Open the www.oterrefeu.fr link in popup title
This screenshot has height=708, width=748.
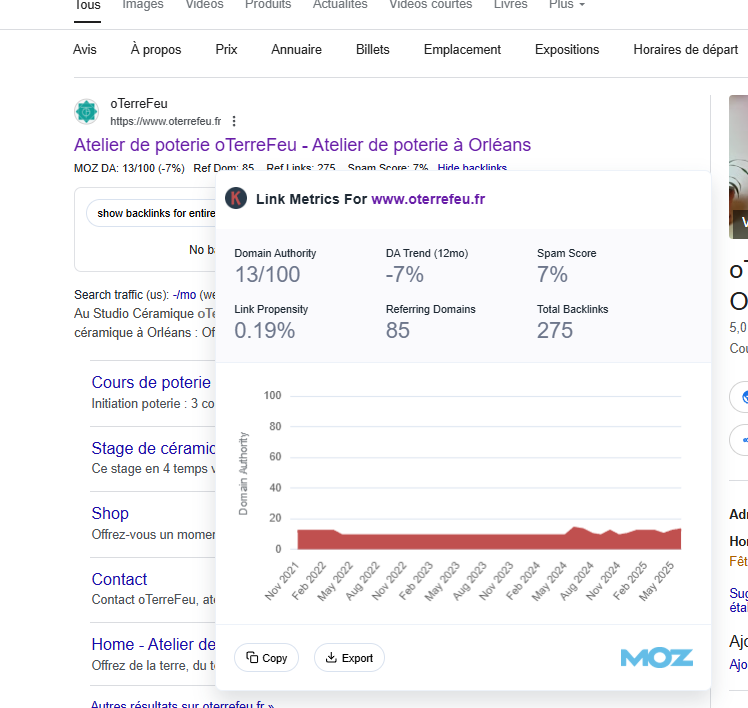click(x=428, y=199)
